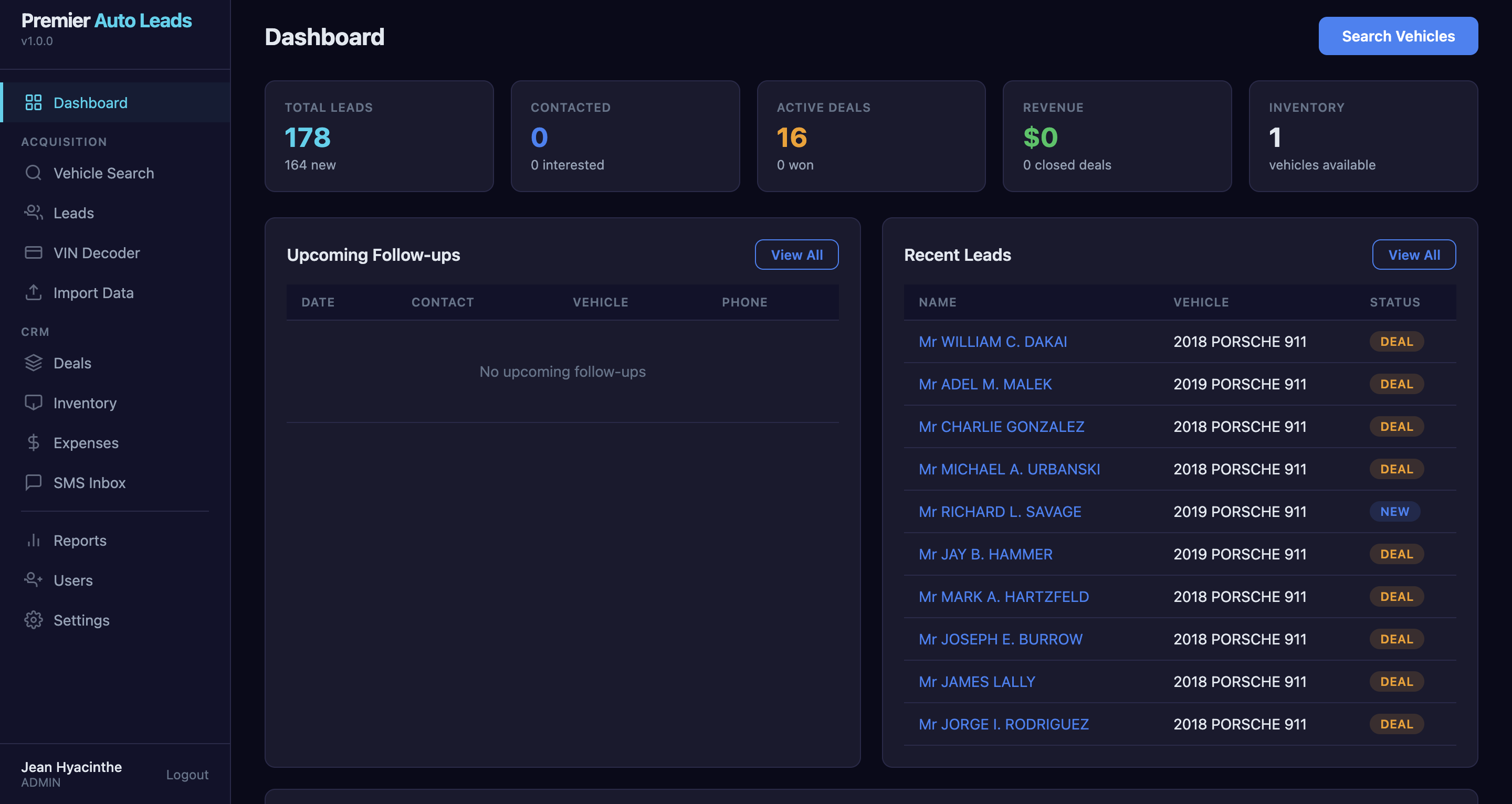Click the Premier Auto Leads logo

pyautogui.click(x=106, y=20)
